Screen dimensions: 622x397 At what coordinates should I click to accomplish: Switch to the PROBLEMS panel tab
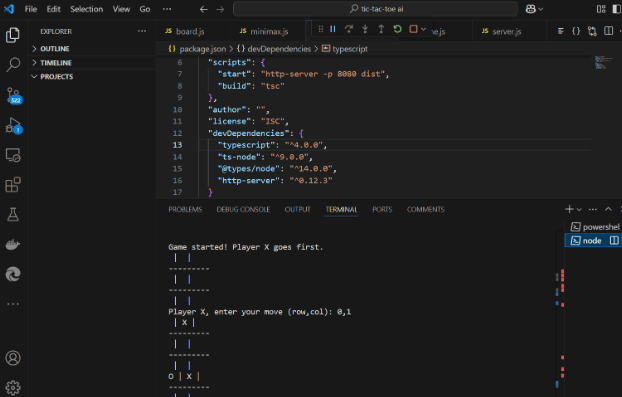[x=185, y=209]
